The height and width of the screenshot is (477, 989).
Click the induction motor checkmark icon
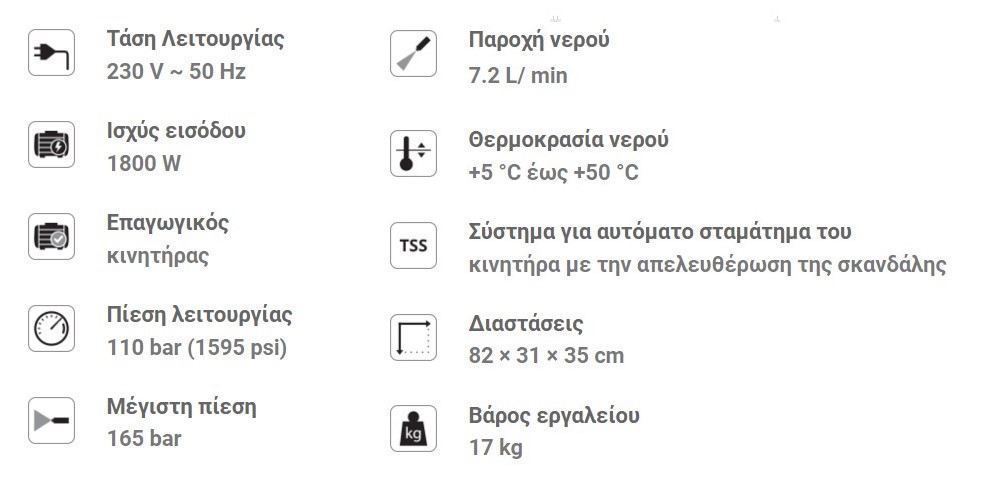pyautogui.click(x=50, y=237)
